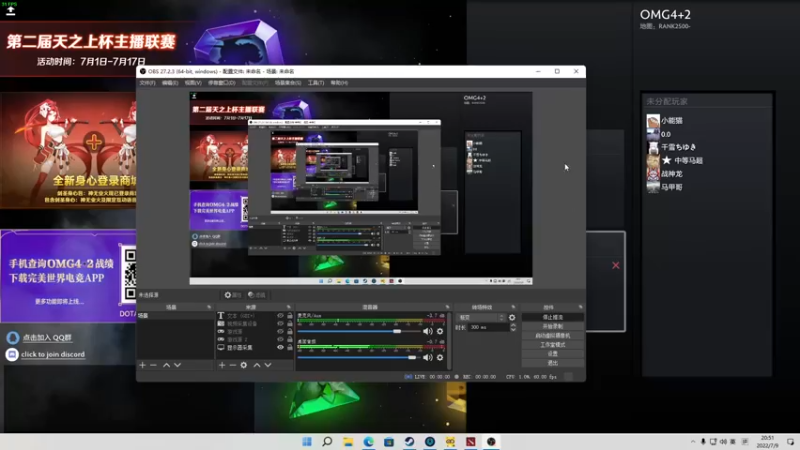Open taskbar Search
Screen dimensions: 800x450
coord(328,442)
